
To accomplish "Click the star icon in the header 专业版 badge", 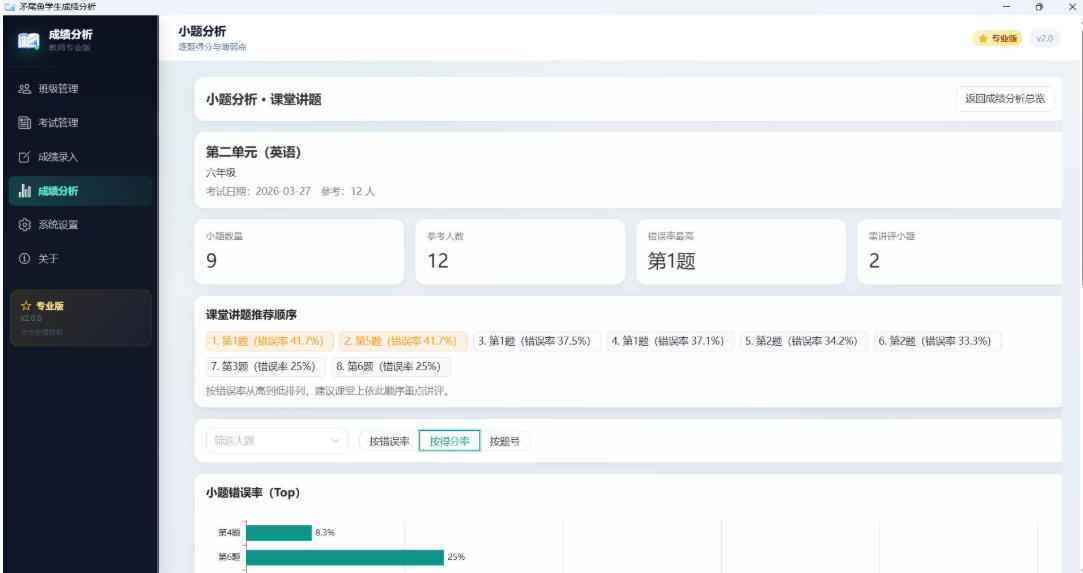I will tap(983, 39).
